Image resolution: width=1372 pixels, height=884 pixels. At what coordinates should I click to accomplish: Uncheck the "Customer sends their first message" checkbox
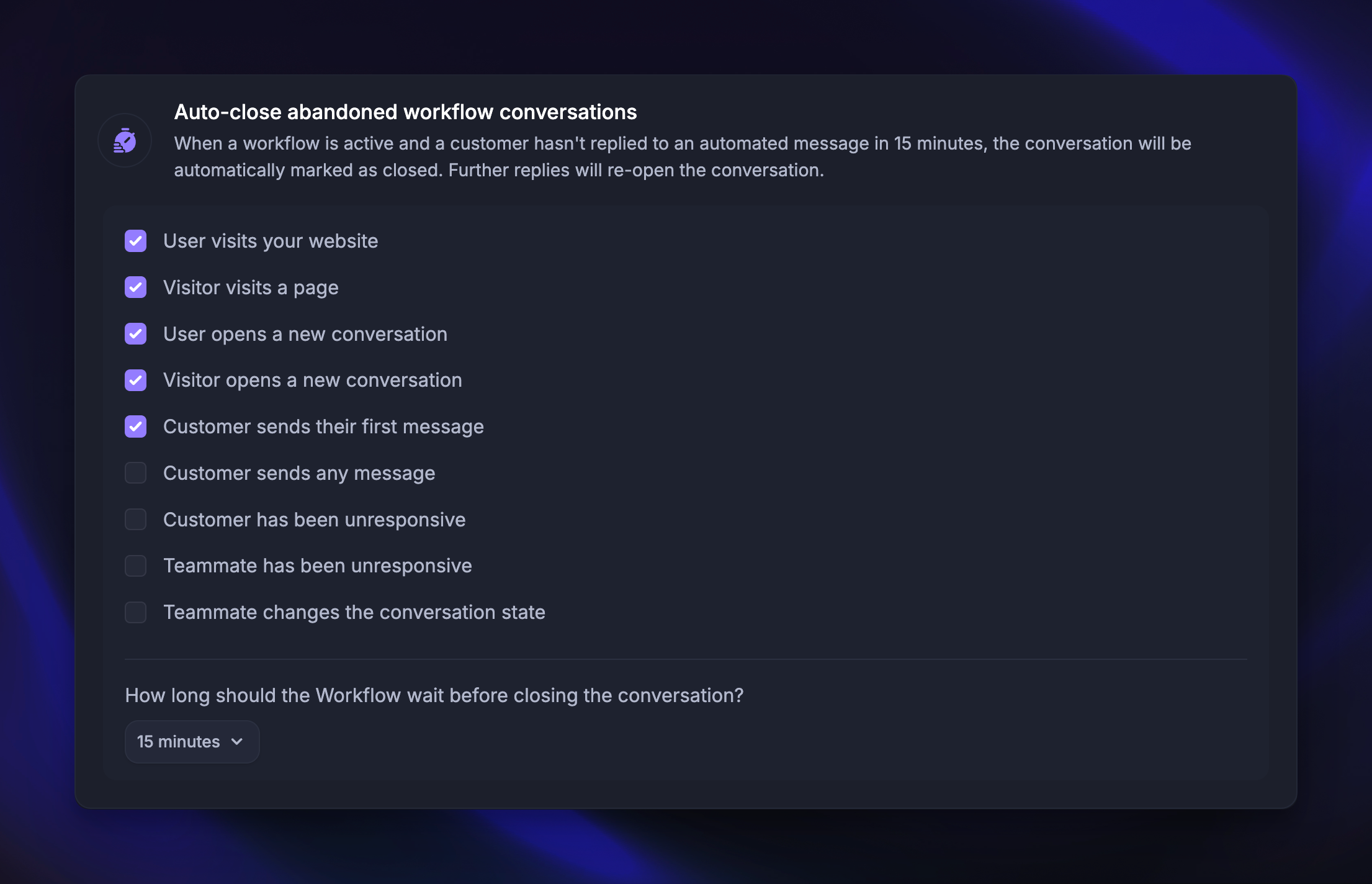[135, 426]
